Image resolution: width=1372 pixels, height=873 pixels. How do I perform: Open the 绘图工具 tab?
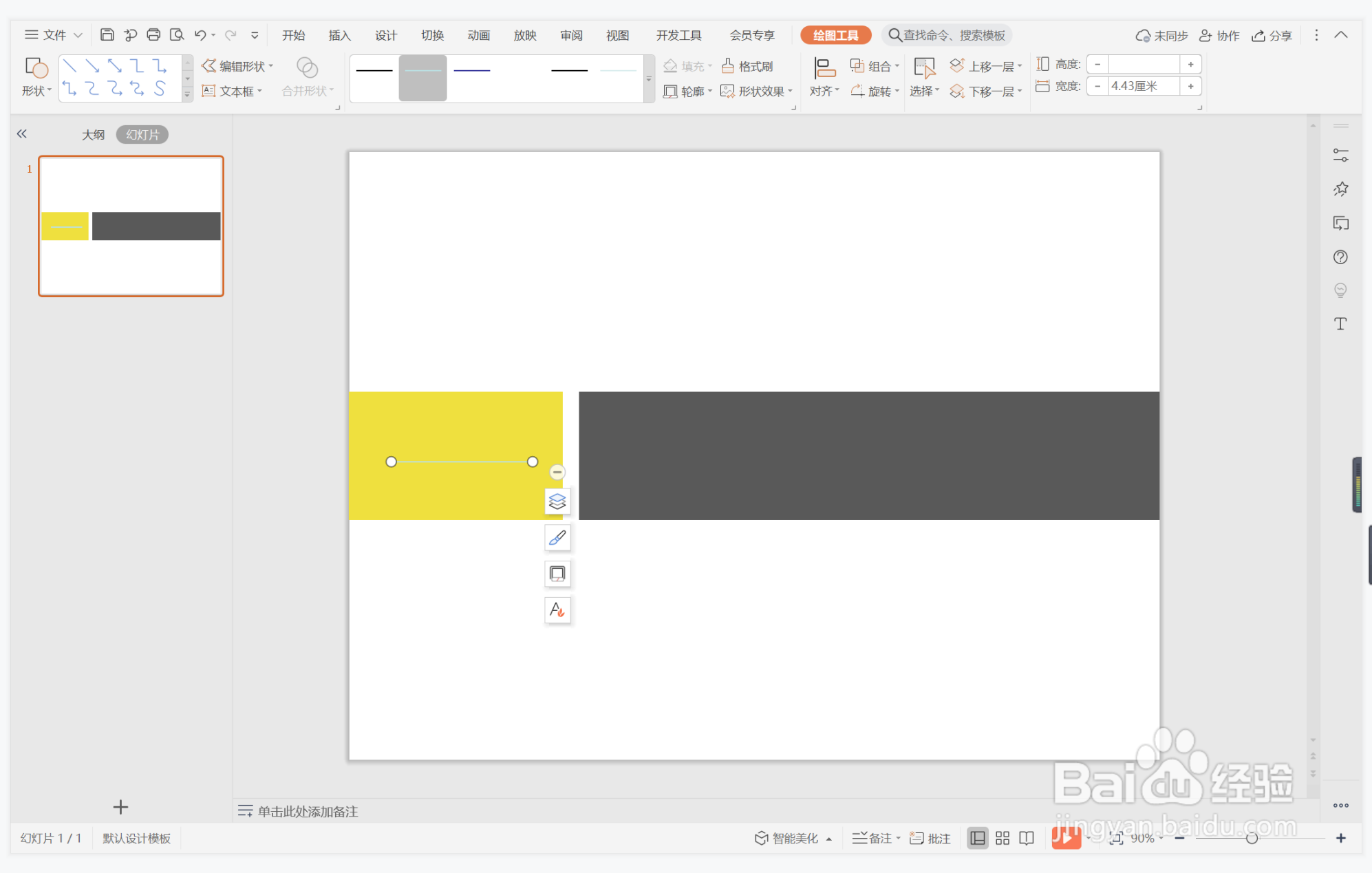tap(836, 35)
